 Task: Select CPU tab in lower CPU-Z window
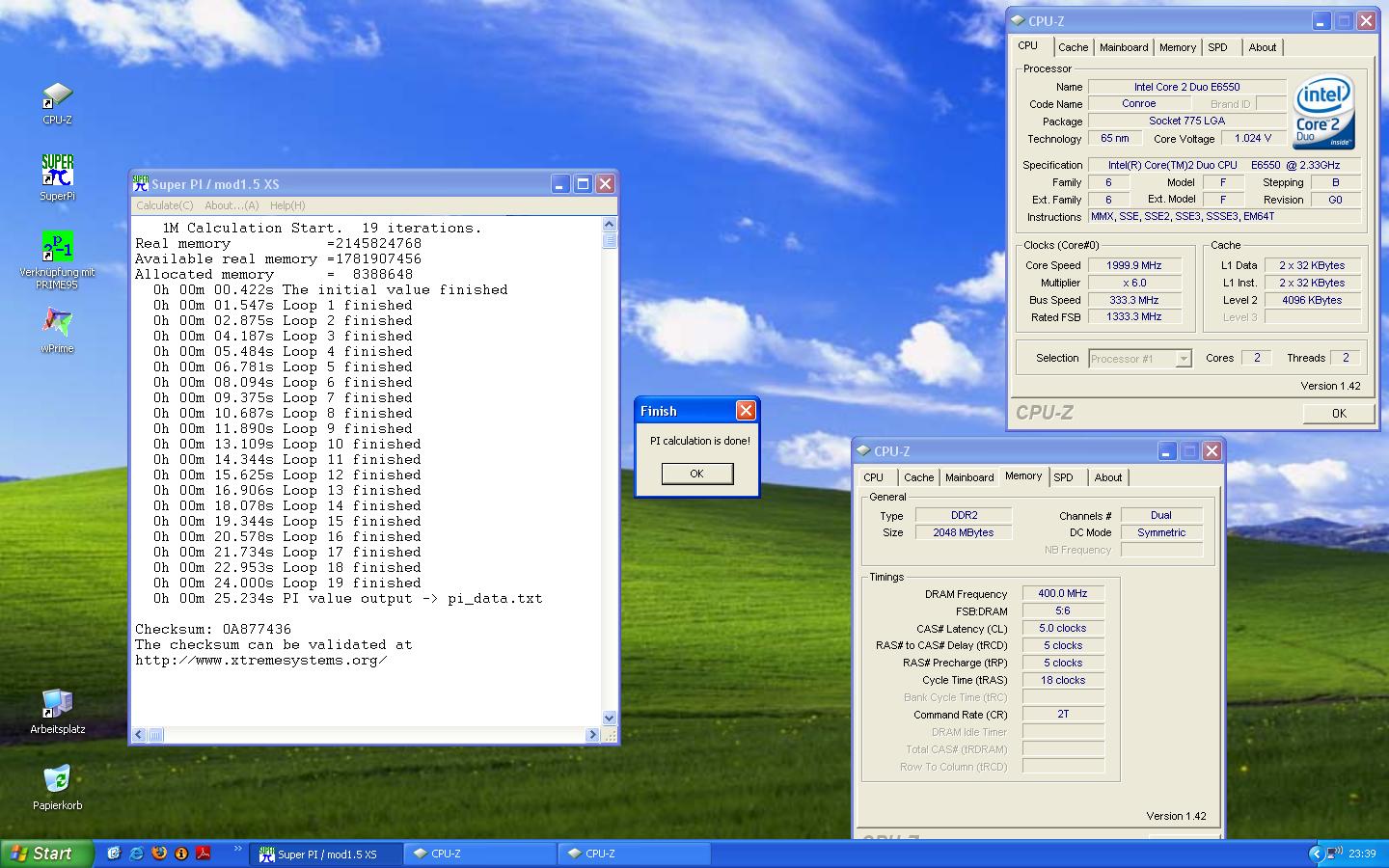874,477
